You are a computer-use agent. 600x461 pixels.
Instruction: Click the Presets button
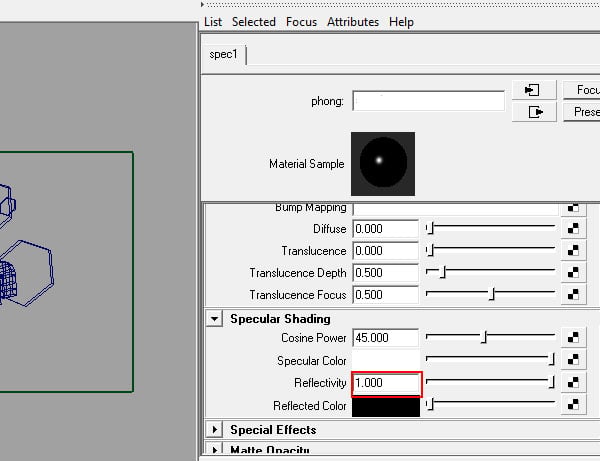pyautogui.click(x=582, y=112)
